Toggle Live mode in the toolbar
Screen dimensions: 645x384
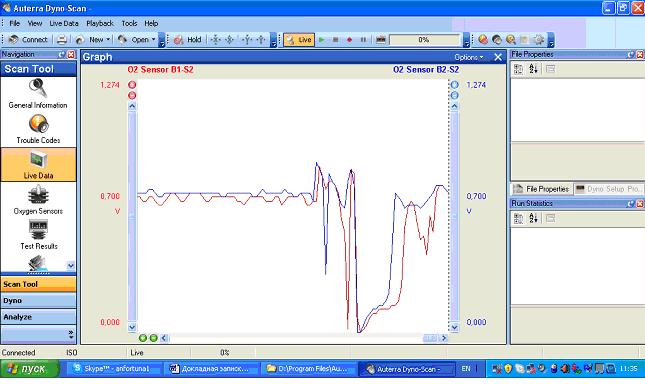click(299, 40)
